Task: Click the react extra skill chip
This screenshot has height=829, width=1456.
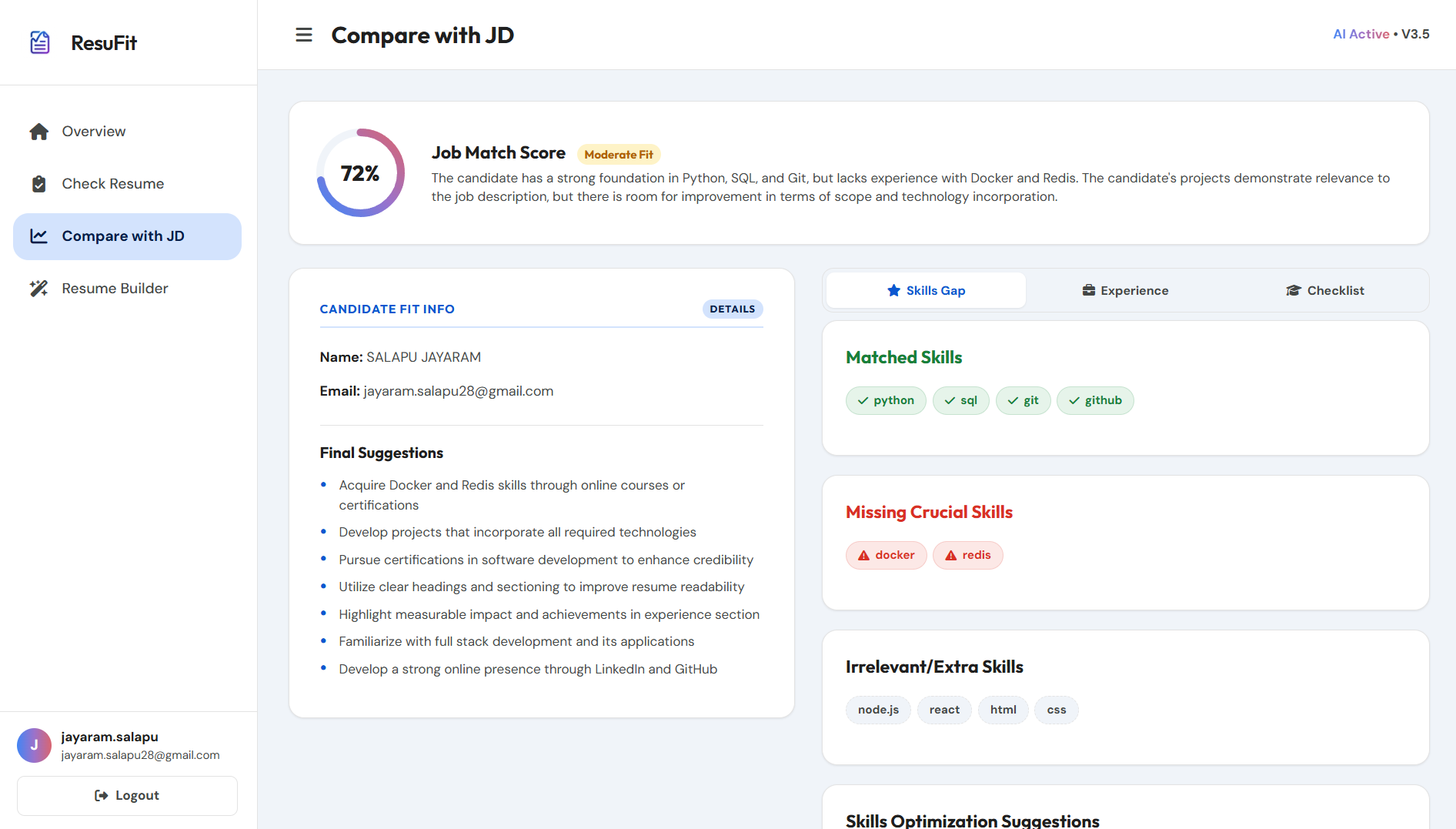Action: tap(944, 710)
